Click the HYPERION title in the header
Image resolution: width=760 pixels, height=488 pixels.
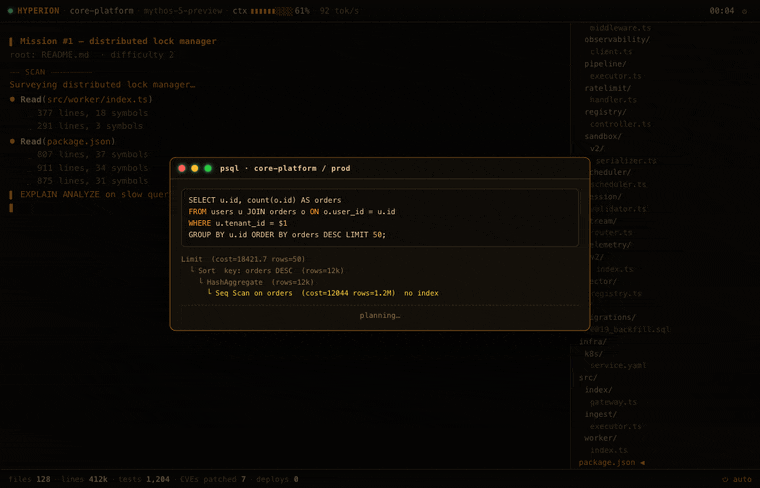point(38,11)
